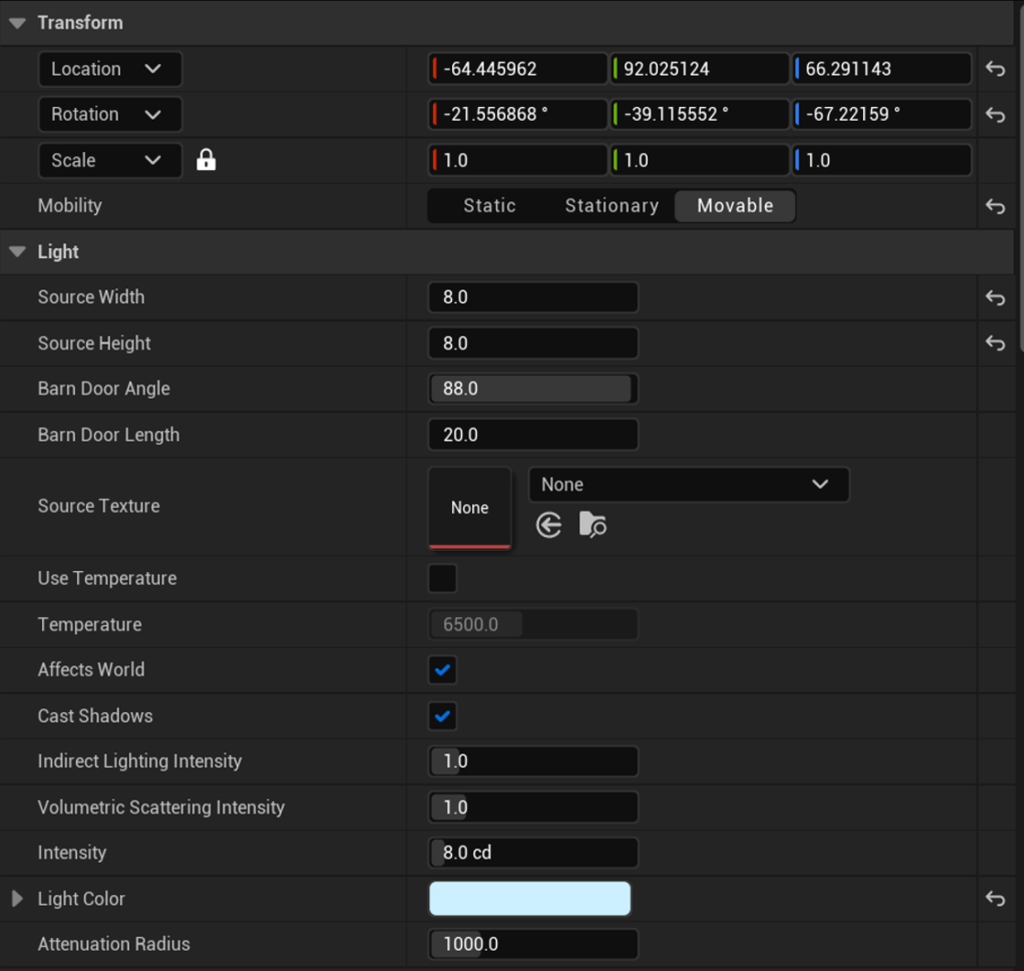Image resolution: width=1024 pixels, height=971 pixels.
Task: Edit Rotation X value -21.556868
Action: [x=518, y=114]
